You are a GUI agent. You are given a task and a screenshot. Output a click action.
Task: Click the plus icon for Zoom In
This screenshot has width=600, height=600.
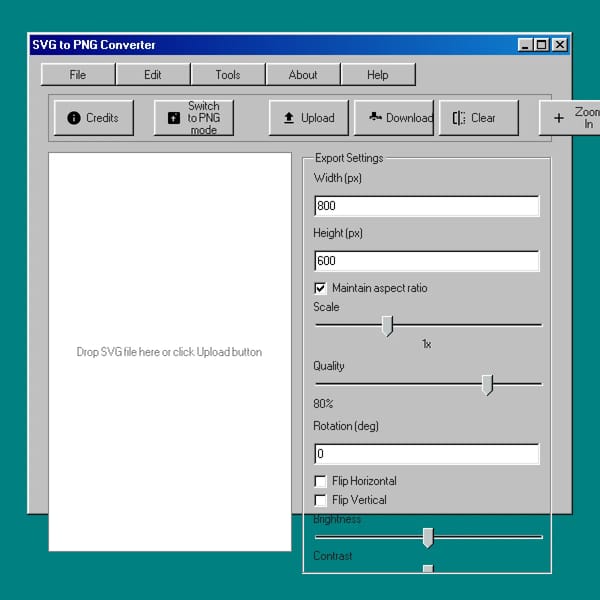[559, 118]
